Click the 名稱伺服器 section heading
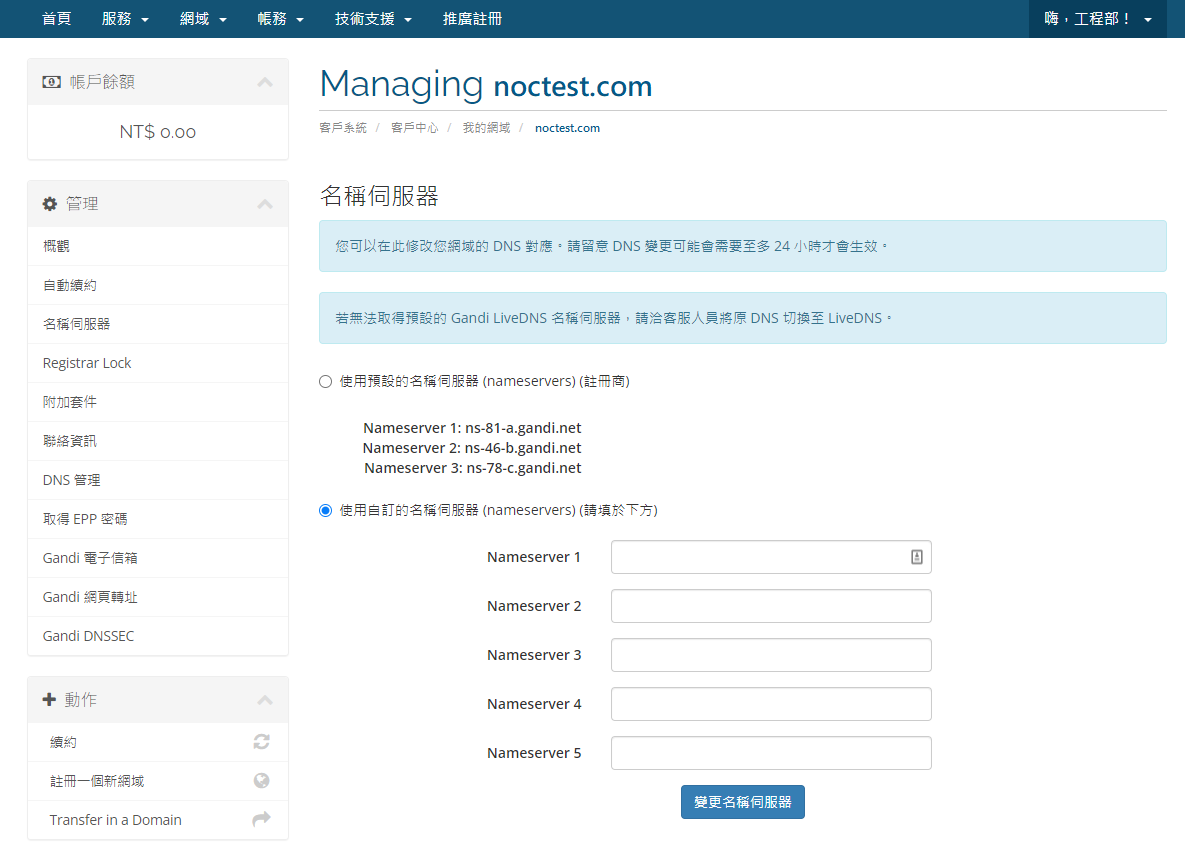Screen dimensions: 1185x847 click(x=379, y=196)
